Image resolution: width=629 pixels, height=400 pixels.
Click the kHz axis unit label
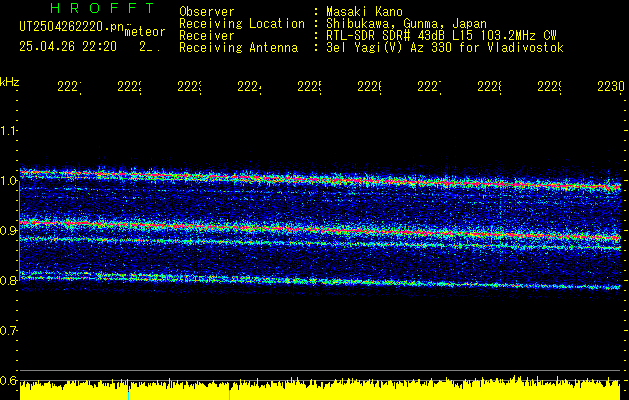(x=10, y=82)
